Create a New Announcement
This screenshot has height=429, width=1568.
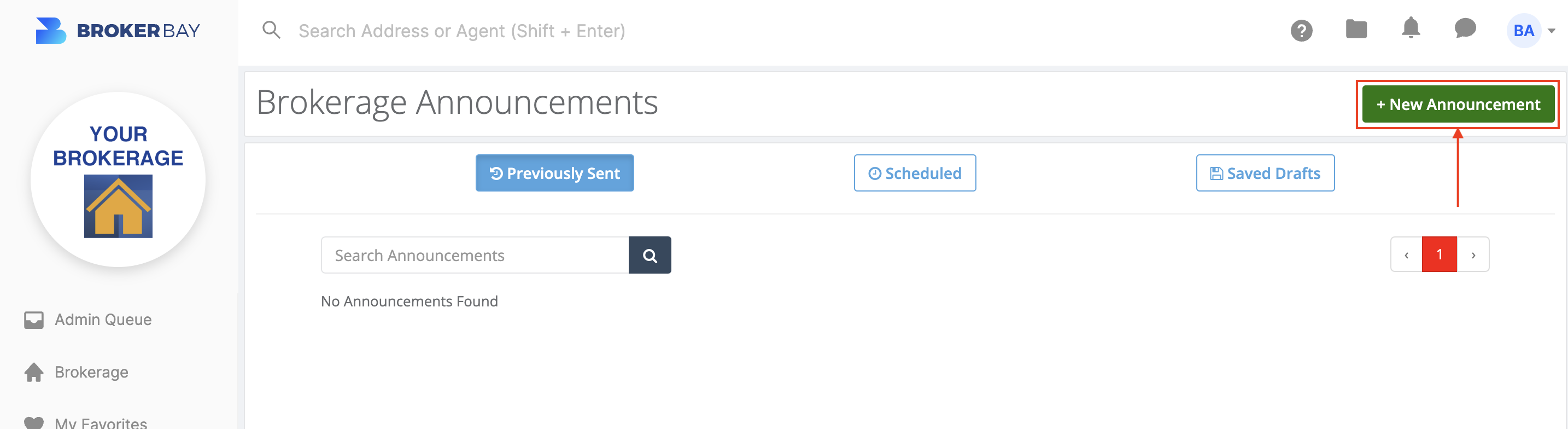tap(1458, 104)
